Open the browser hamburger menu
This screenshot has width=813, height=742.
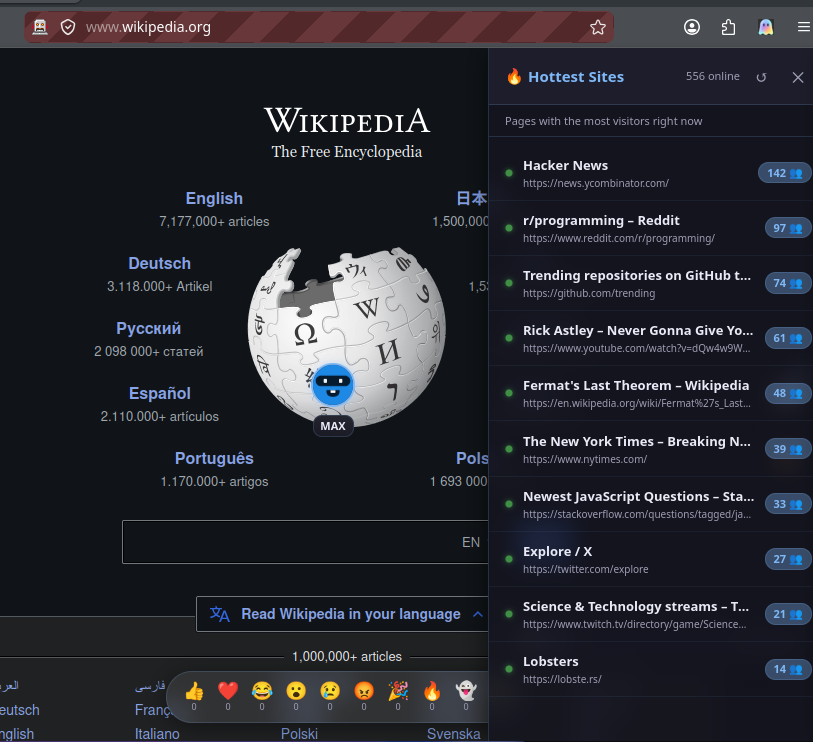coord(804,27)
